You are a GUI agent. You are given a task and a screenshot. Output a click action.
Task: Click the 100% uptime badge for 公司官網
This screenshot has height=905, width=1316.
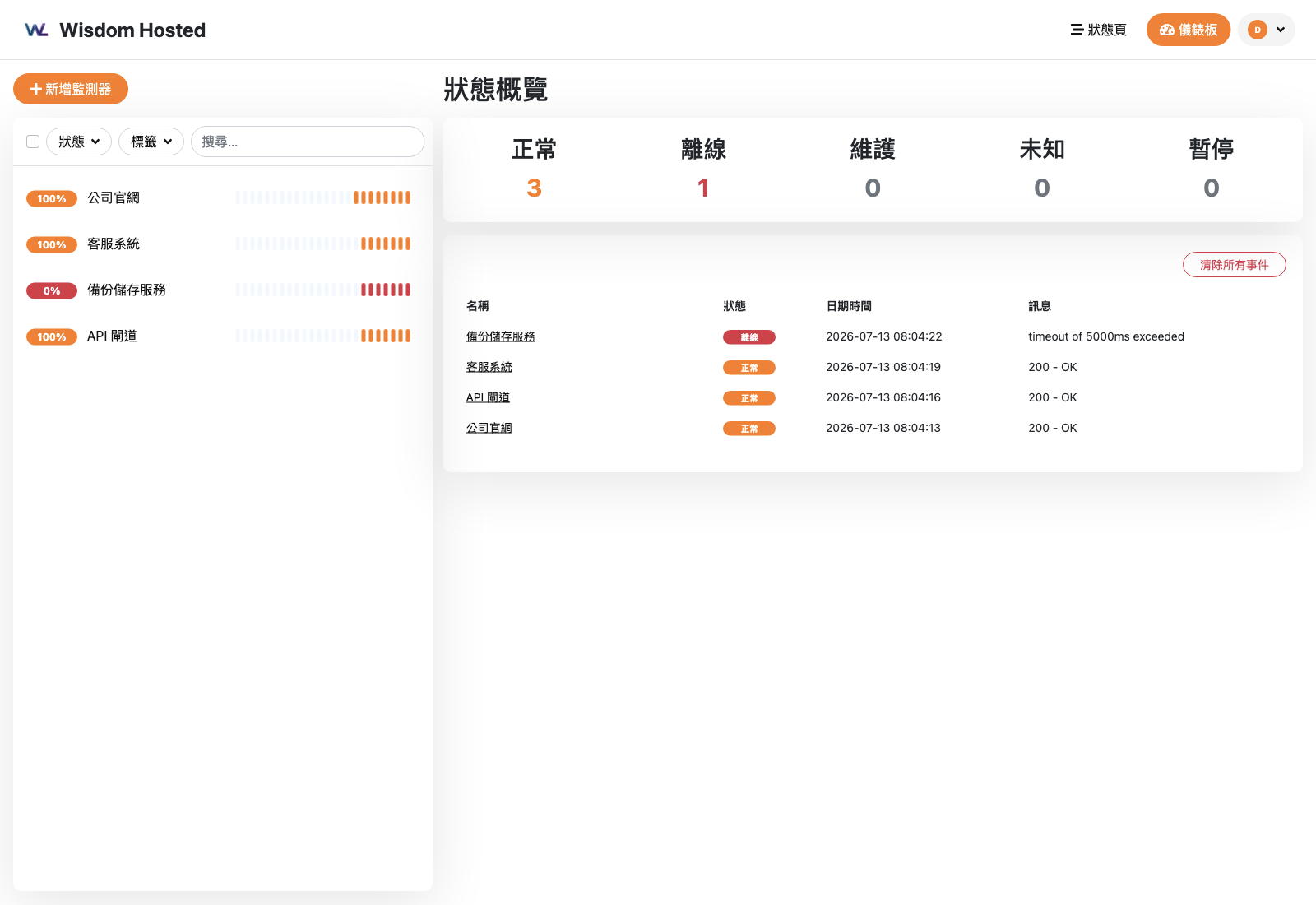[52, 198]
